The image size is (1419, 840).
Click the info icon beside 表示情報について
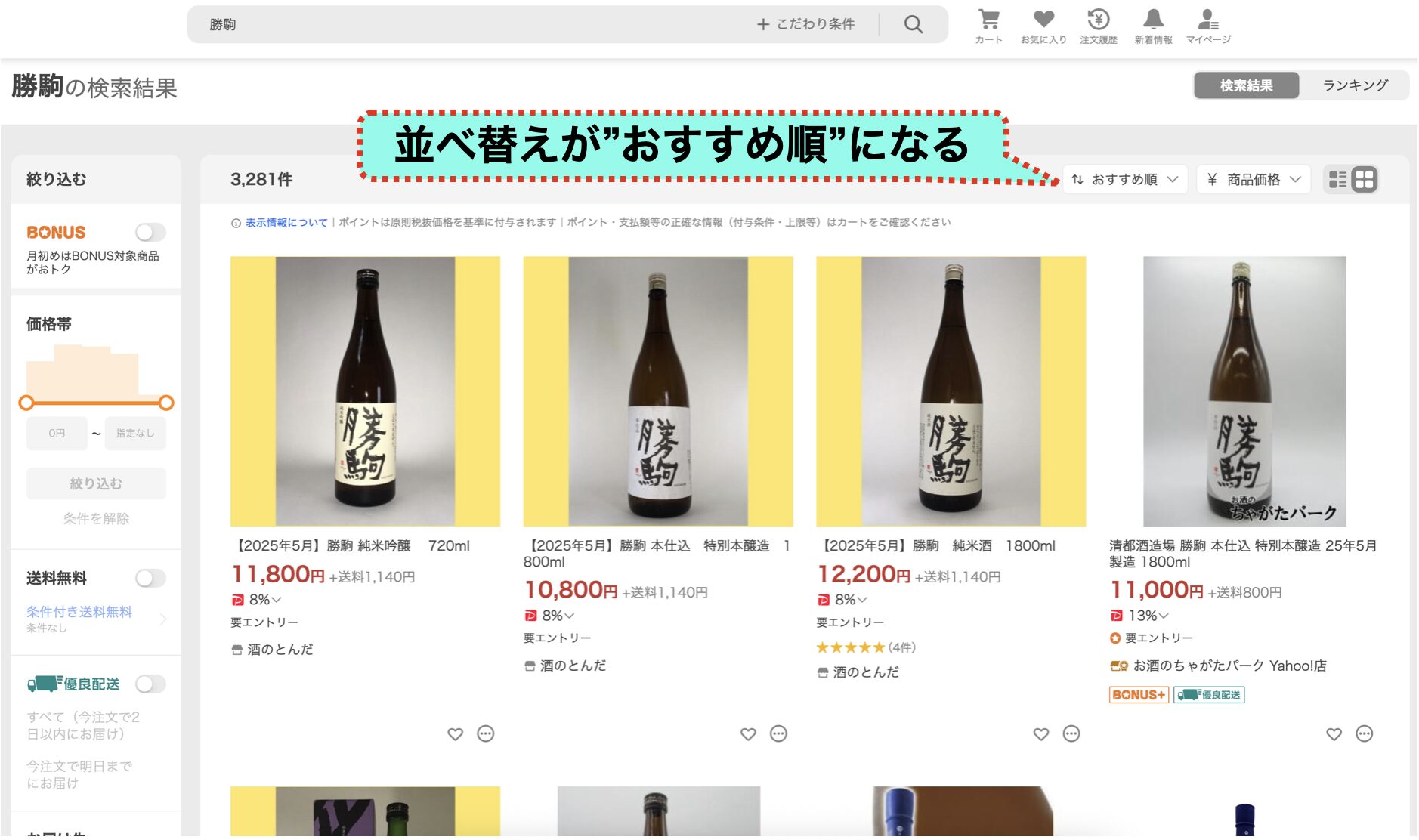point(236,223)
